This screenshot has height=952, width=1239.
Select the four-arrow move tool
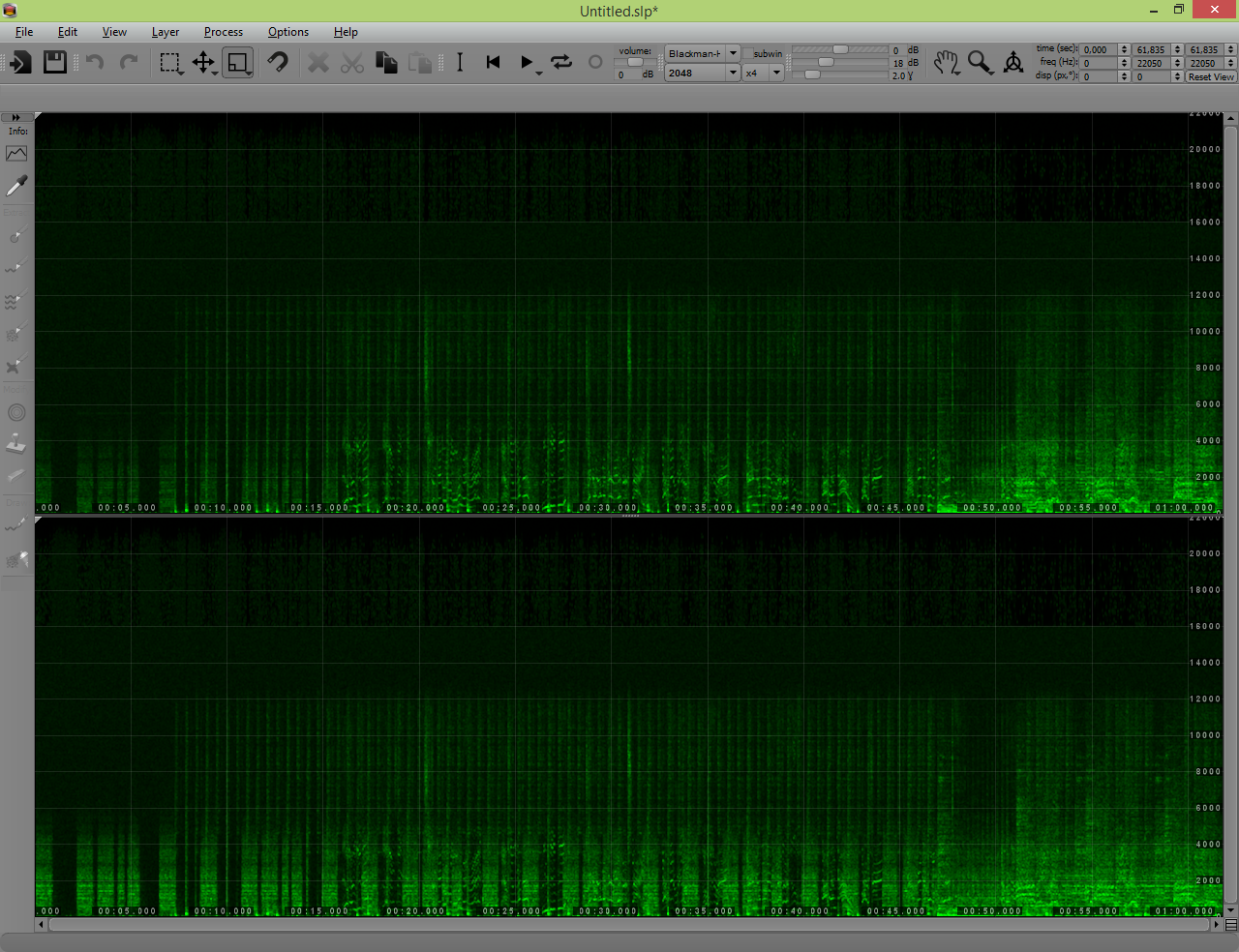[x=203, y=63]
